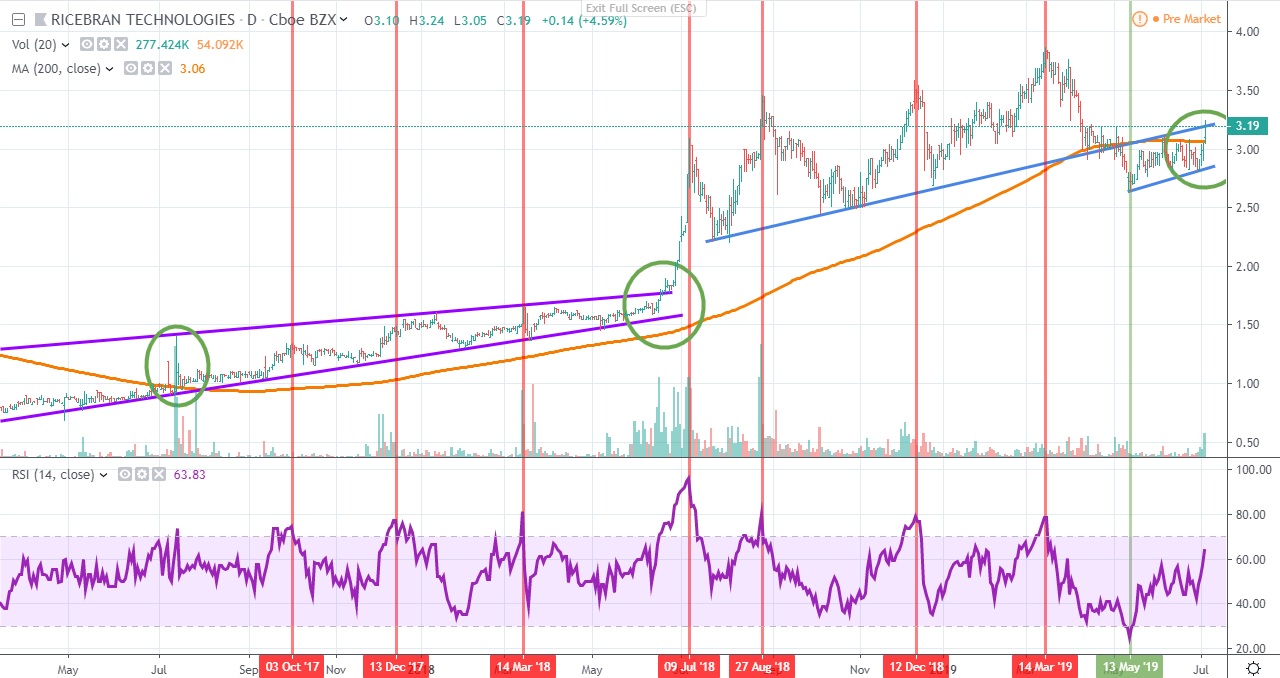Remove the MA (200, close) indicator with its X
Viewport: 1280px width, 678px height.
tap(164, 69)
